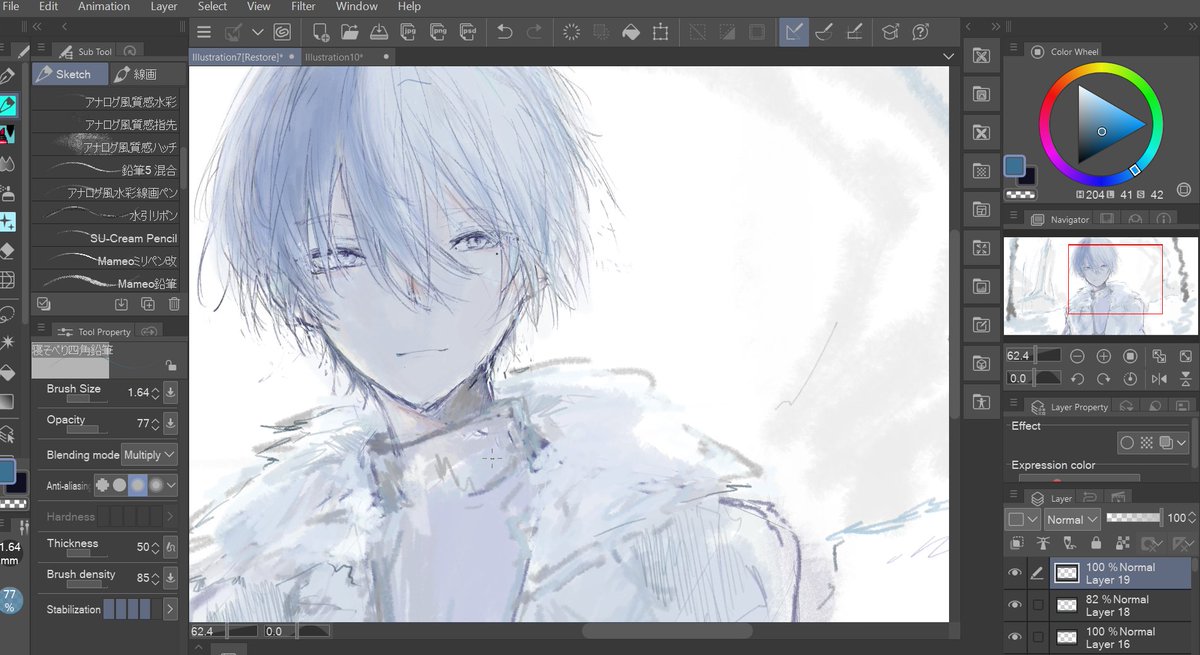Image resolution: width=1200 pixels, height=655 pixels.
Task: Select the Eraser tool in the toolbar
Action: tap(8, 250)
